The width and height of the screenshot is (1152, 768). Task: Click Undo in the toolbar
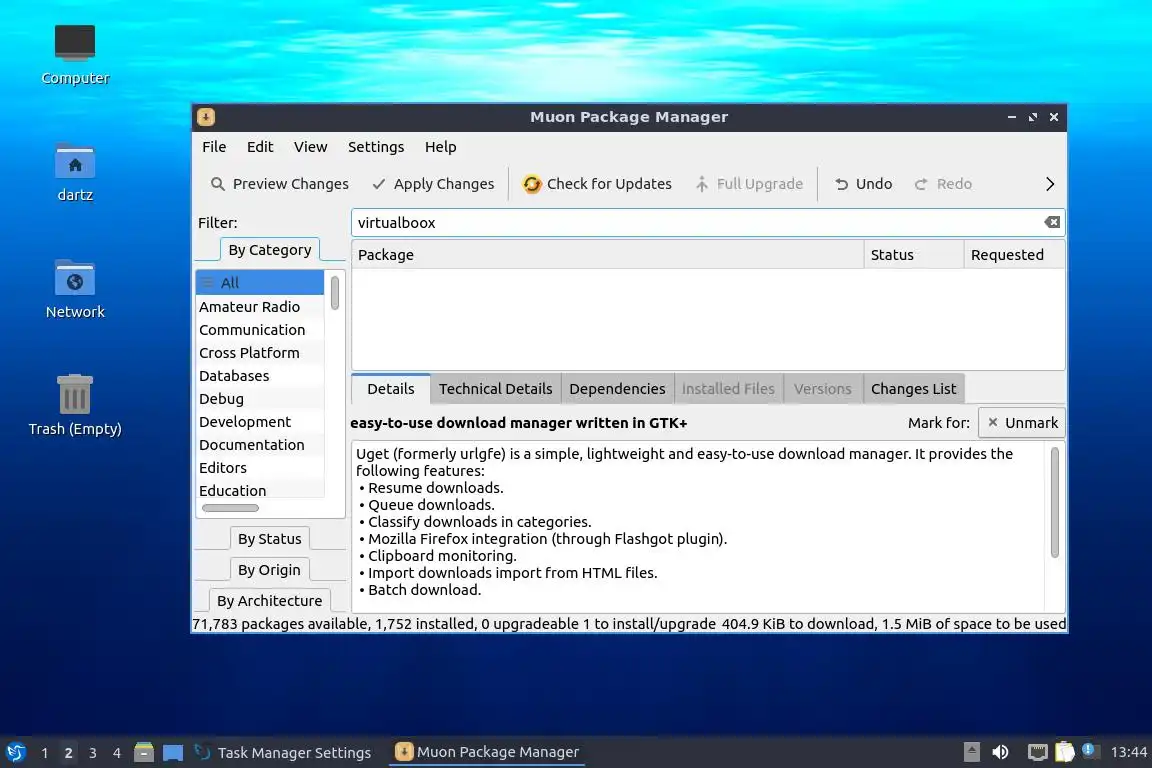point(863,184)
